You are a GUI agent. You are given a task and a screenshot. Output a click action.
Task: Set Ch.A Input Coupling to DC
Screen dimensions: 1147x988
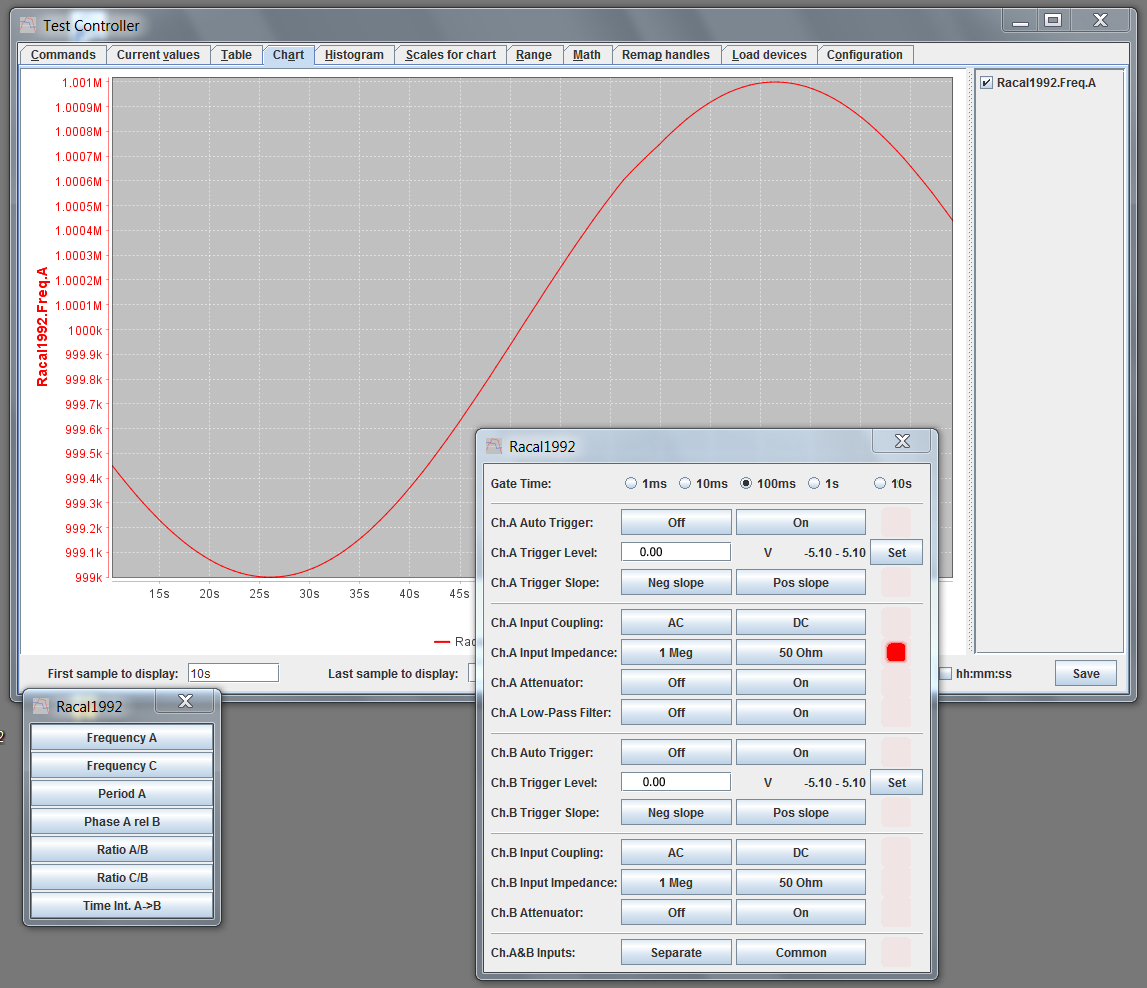point(800,622)
